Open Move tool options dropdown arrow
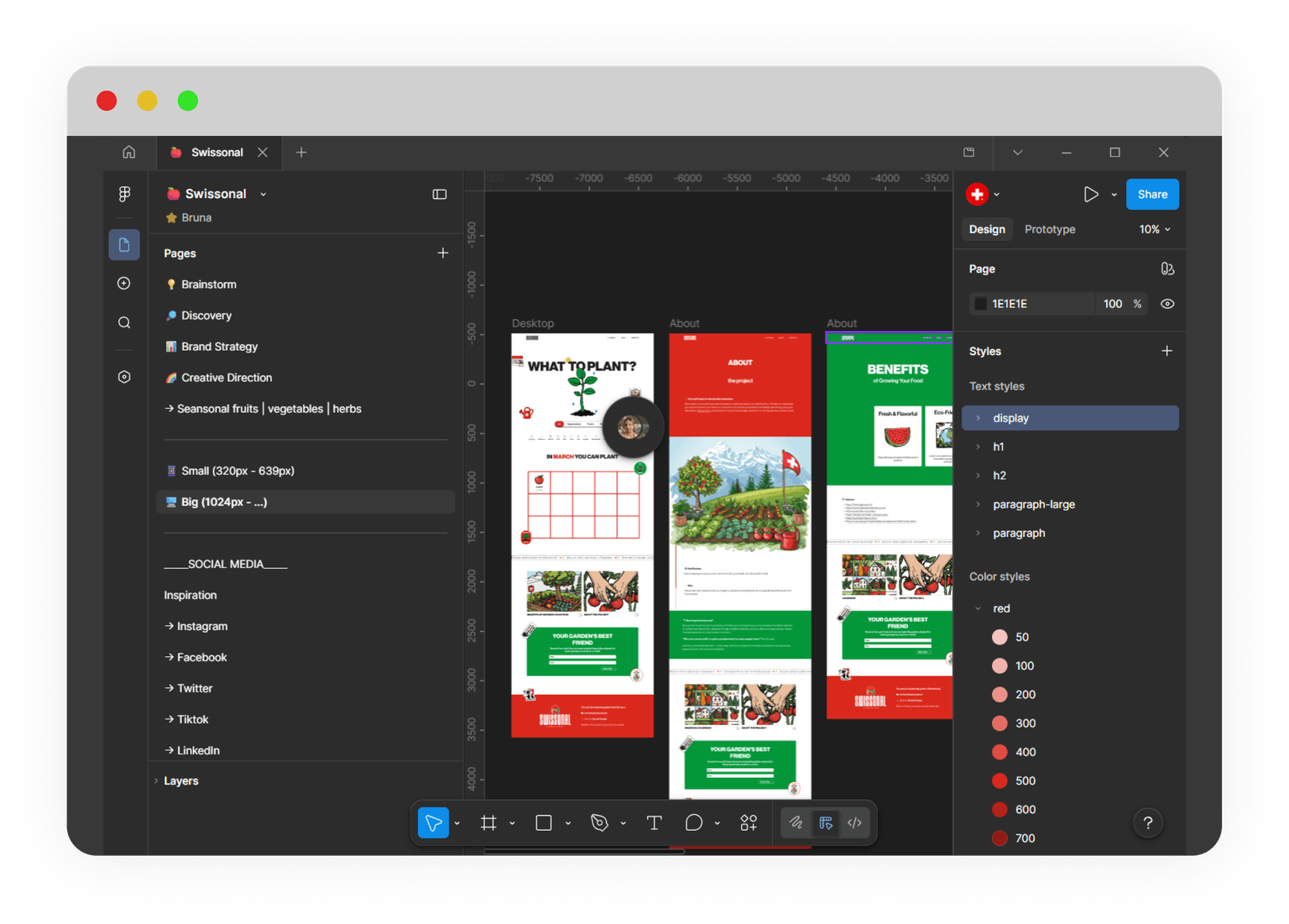The height and width of the screenshot is (924, 1289). tap(457, 824)
